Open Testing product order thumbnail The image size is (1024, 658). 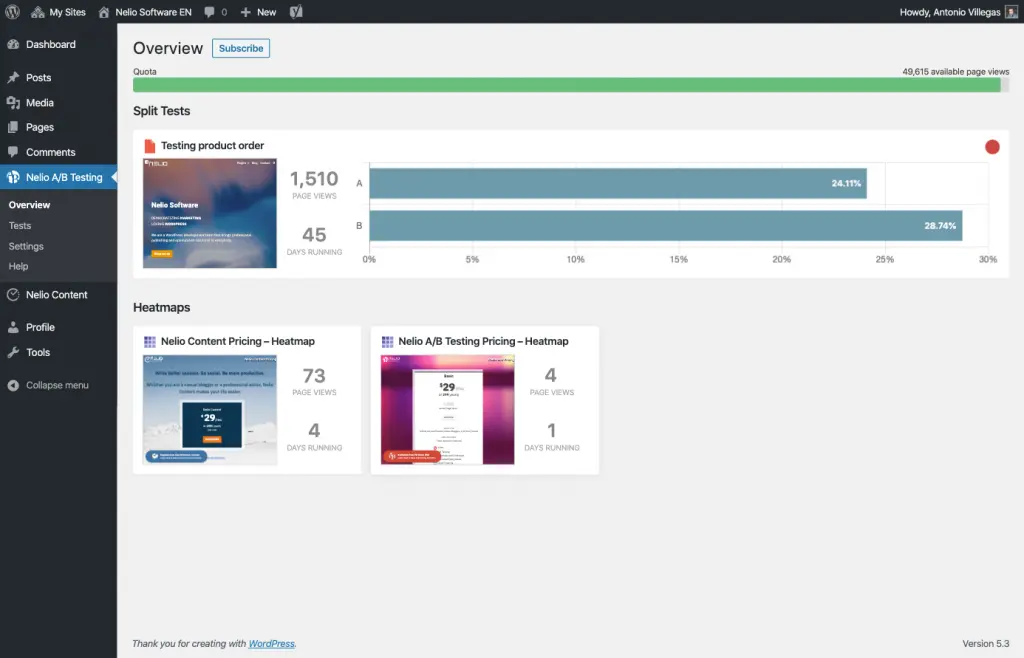tap(210, 213)
